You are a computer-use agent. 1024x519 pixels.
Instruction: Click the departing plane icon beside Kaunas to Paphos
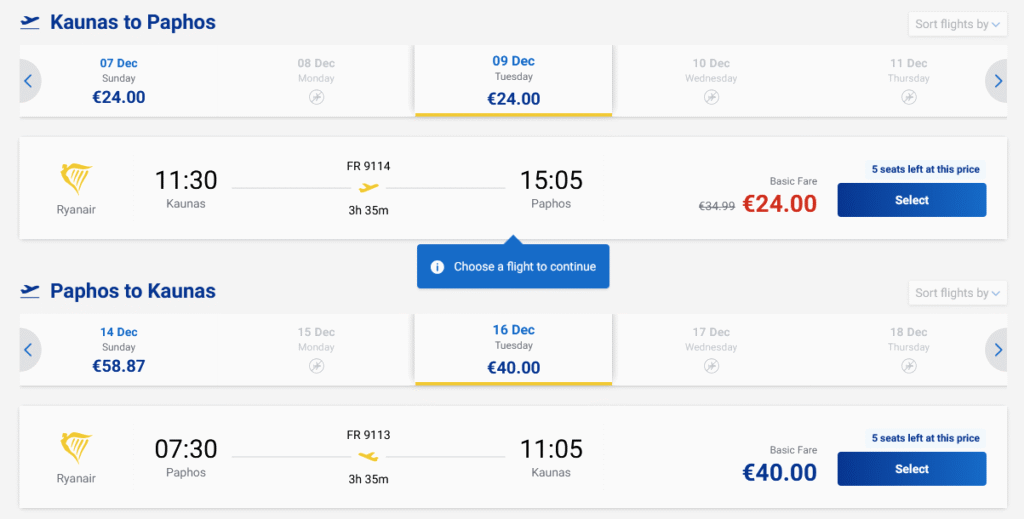31,22
